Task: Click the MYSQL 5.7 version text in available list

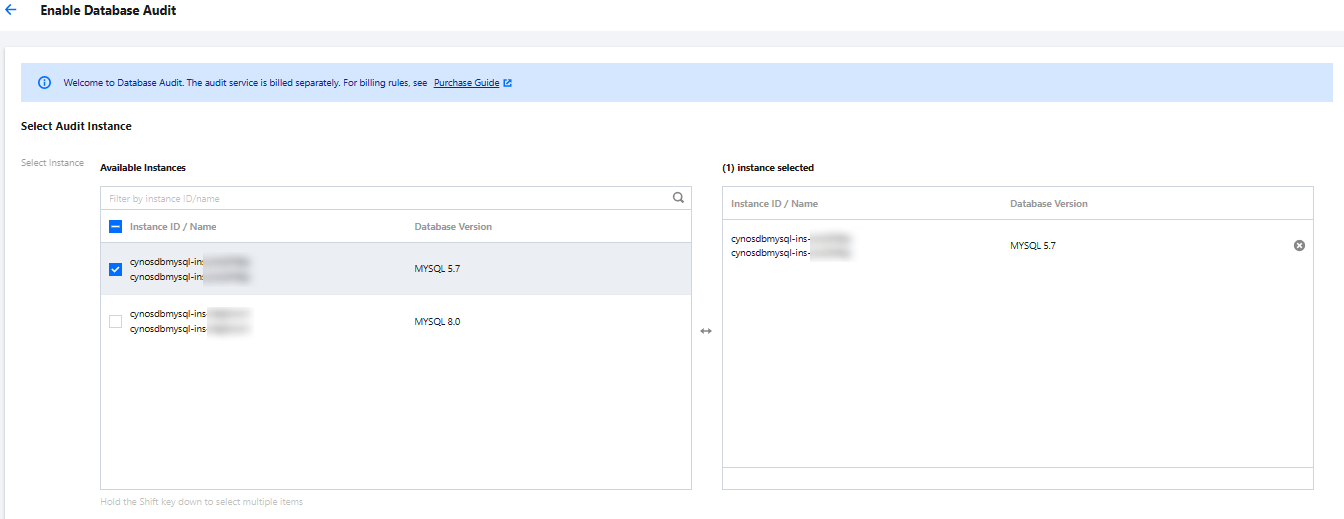Action: pyautogui.click(x=437, y=269)
